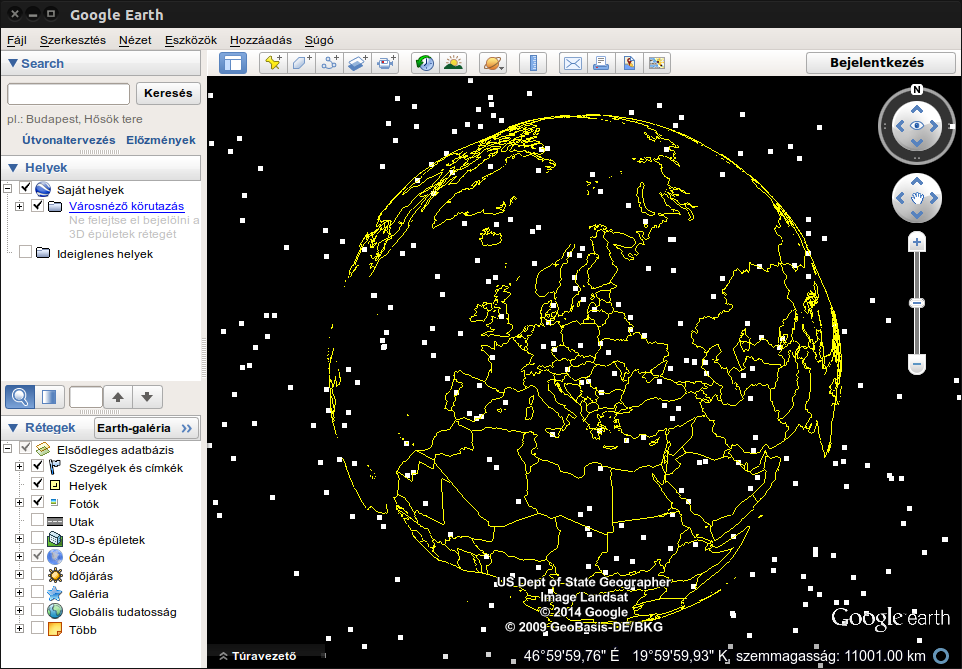Move selected item down with arrow
Screen dimensions: 962x669
(147, 397)
